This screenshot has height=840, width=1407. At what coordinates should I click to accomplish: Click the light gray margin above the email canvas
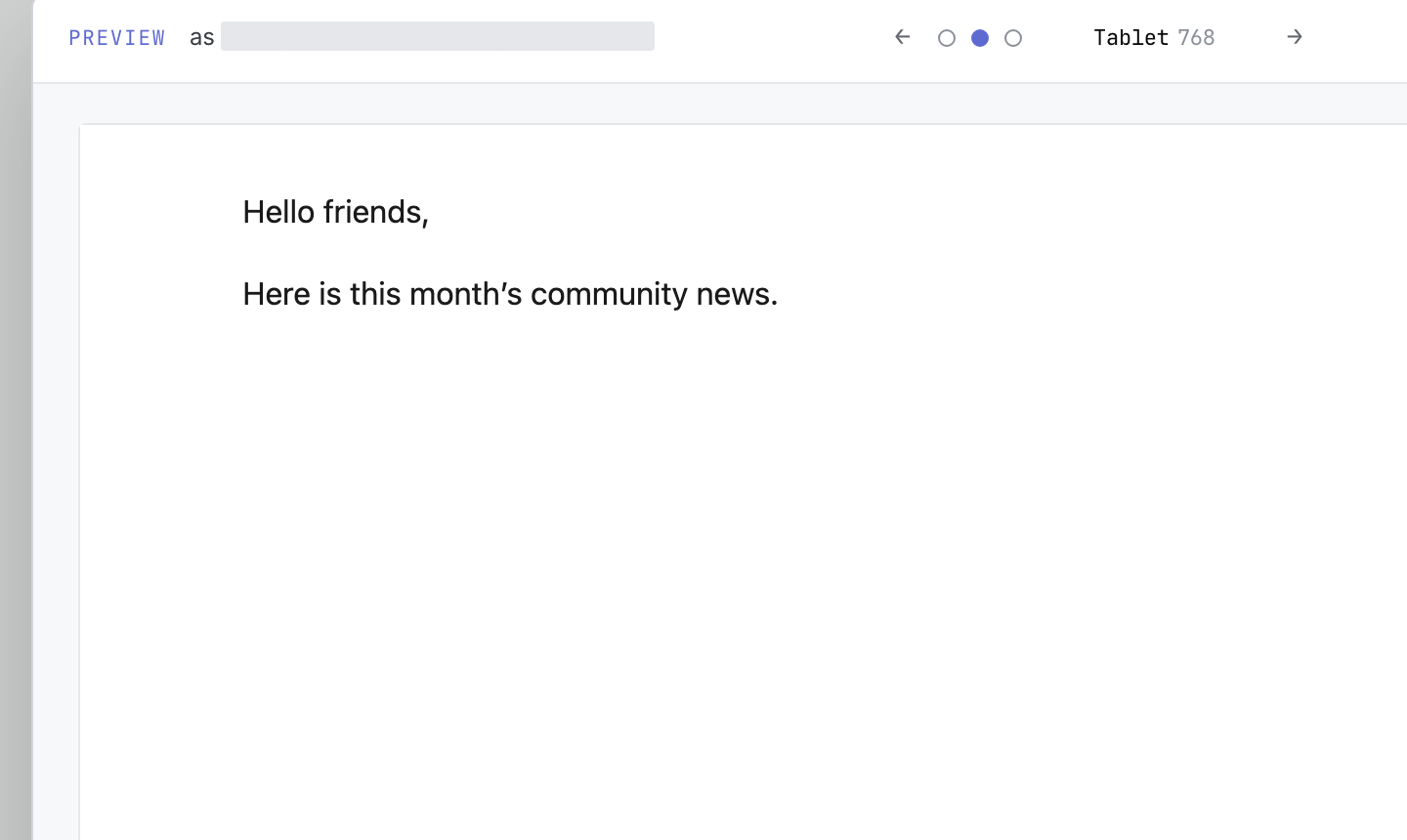(720, 104)
